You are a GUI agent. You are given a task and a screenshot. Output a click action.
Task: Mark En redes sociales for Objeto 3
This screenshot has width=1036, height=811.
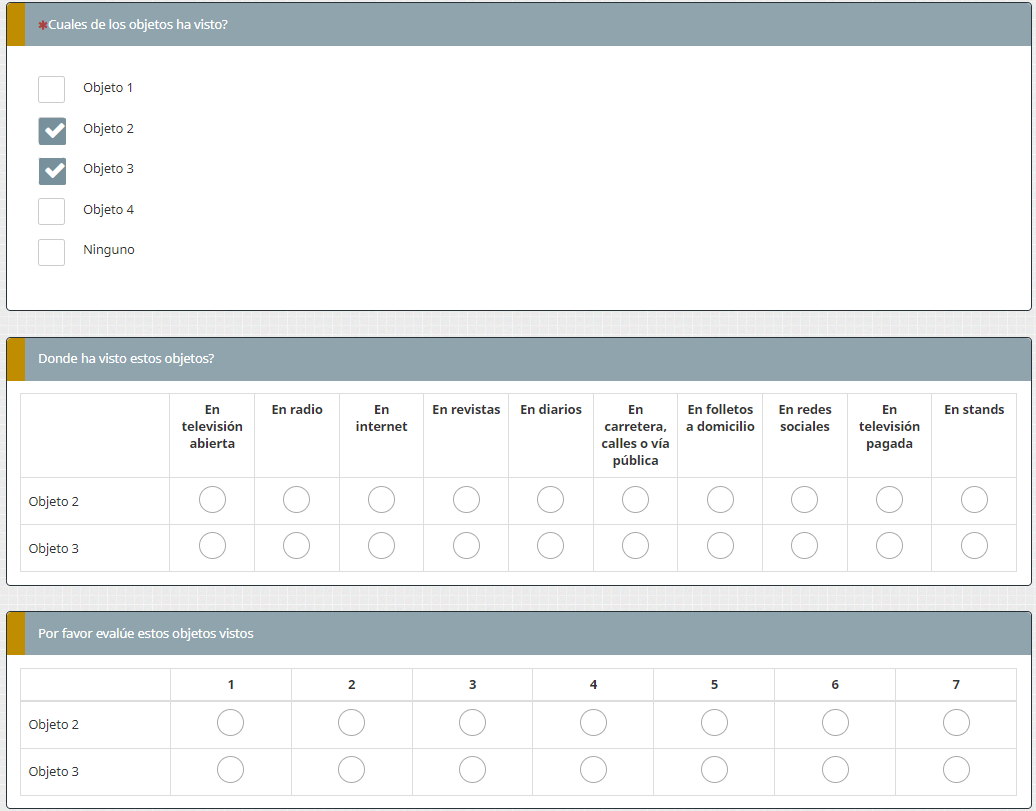click(x=804, y=546)
